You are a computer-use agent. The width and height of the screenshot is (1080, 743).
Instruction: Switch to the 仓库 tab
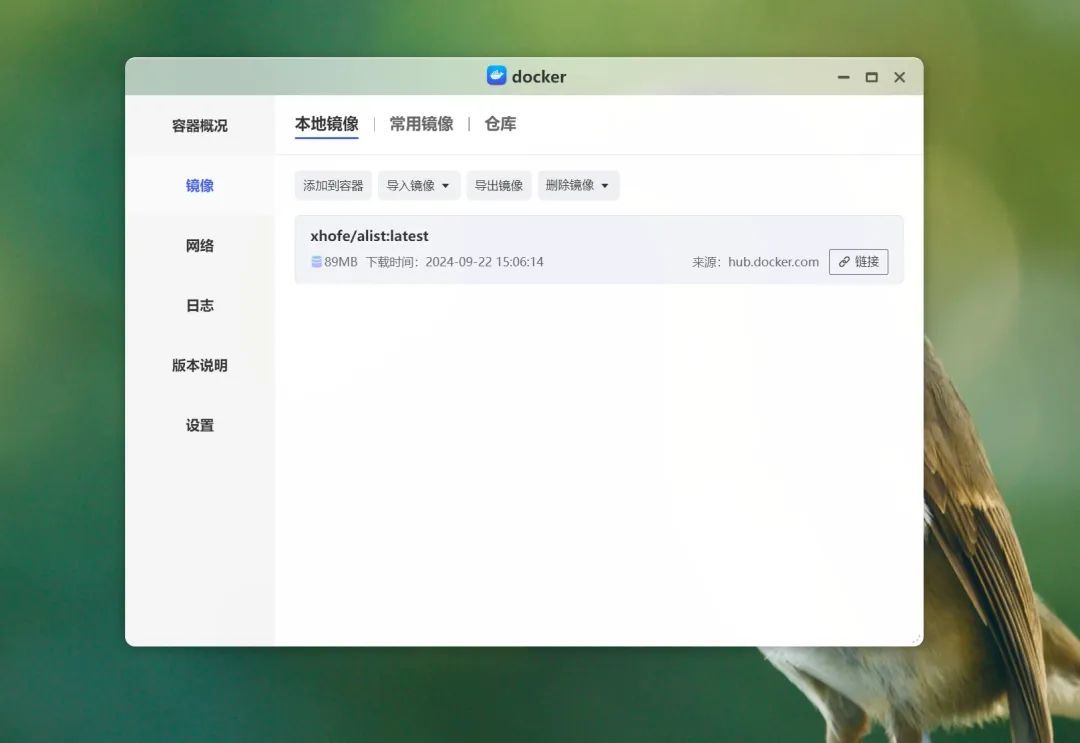coord(500,124)
